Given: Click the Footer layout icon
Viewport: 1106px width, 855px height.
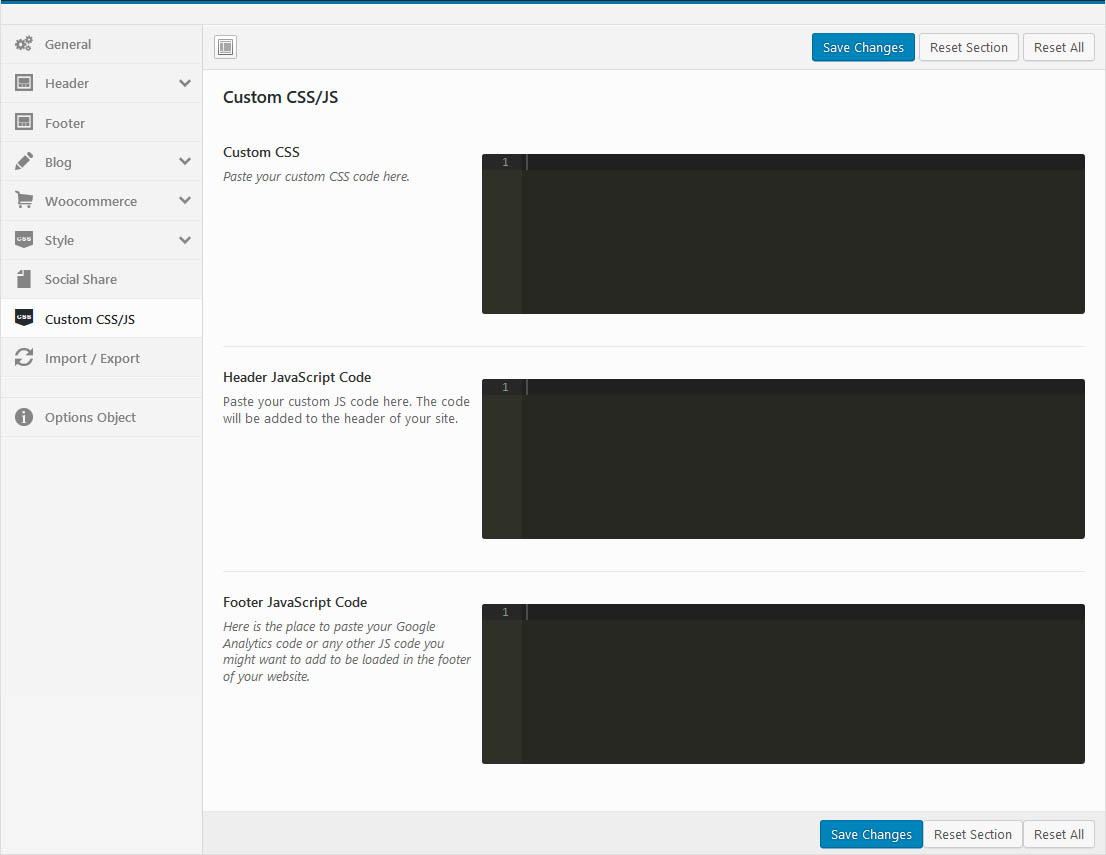Looking at the screenshot, I should point(24,122).
